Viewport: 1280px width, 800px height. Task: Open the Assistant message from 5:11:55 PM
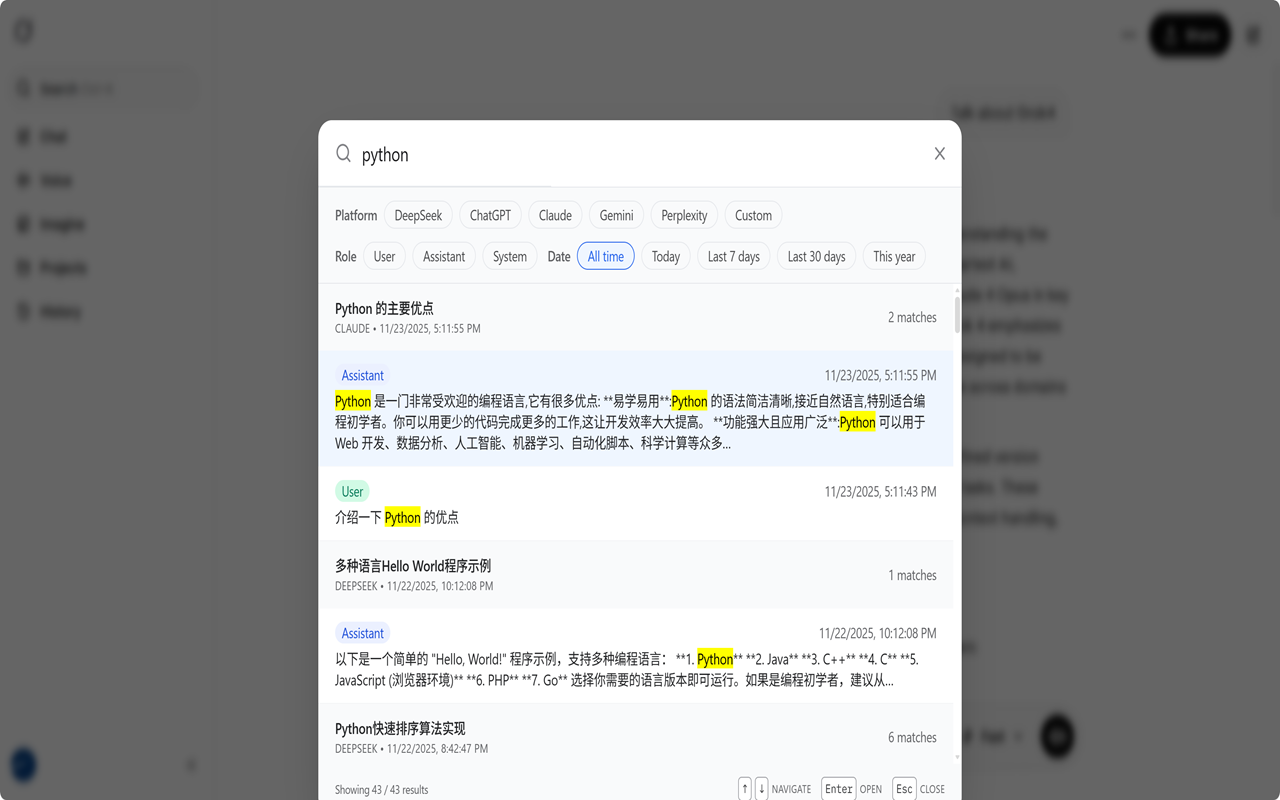pos(636,409)
